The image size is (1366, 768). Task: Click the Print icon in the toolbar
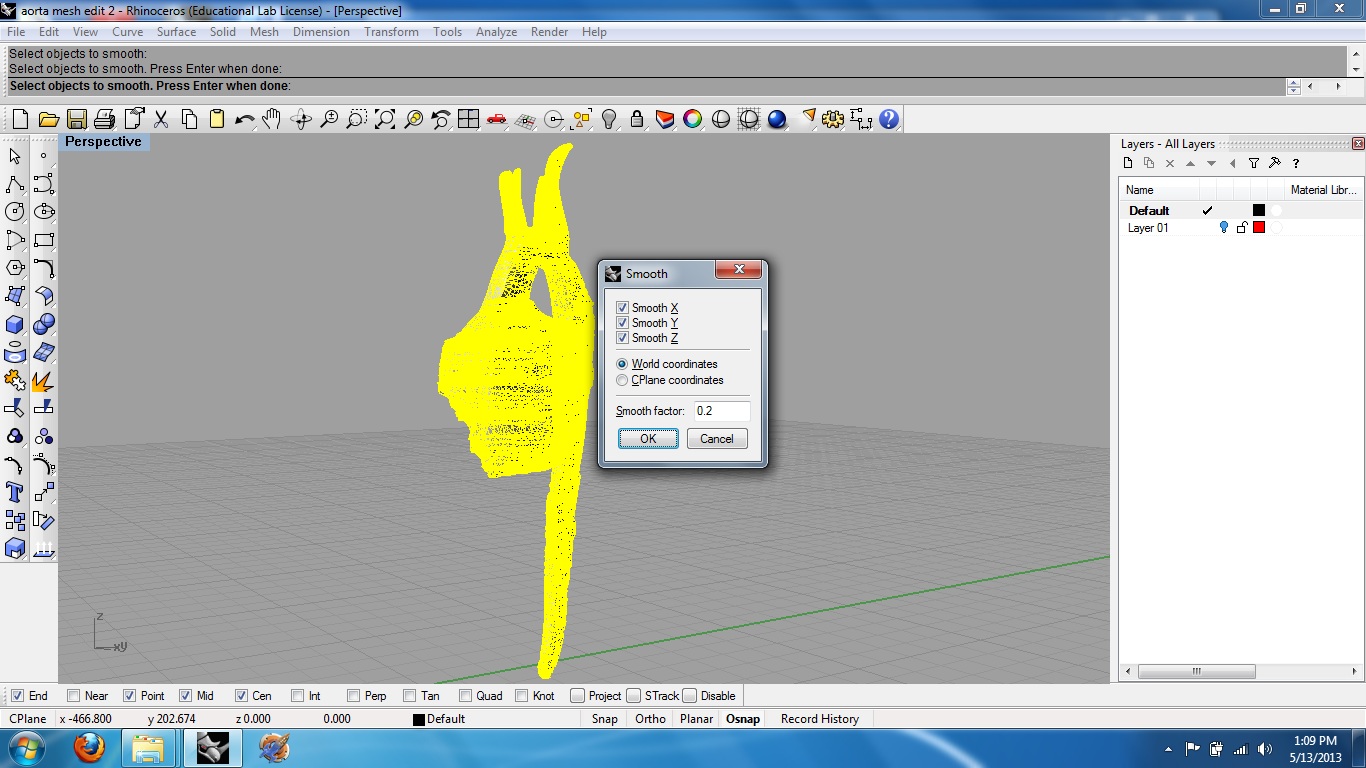click(104, 120)
